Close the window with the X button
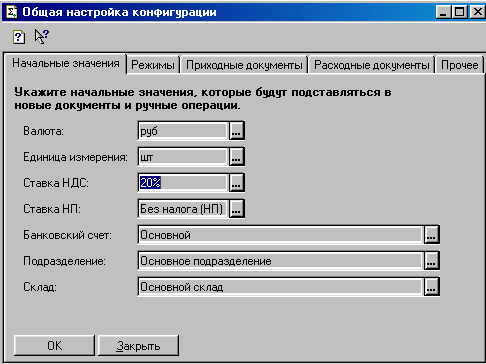486x364 pixels. click(x=477, y=12)
